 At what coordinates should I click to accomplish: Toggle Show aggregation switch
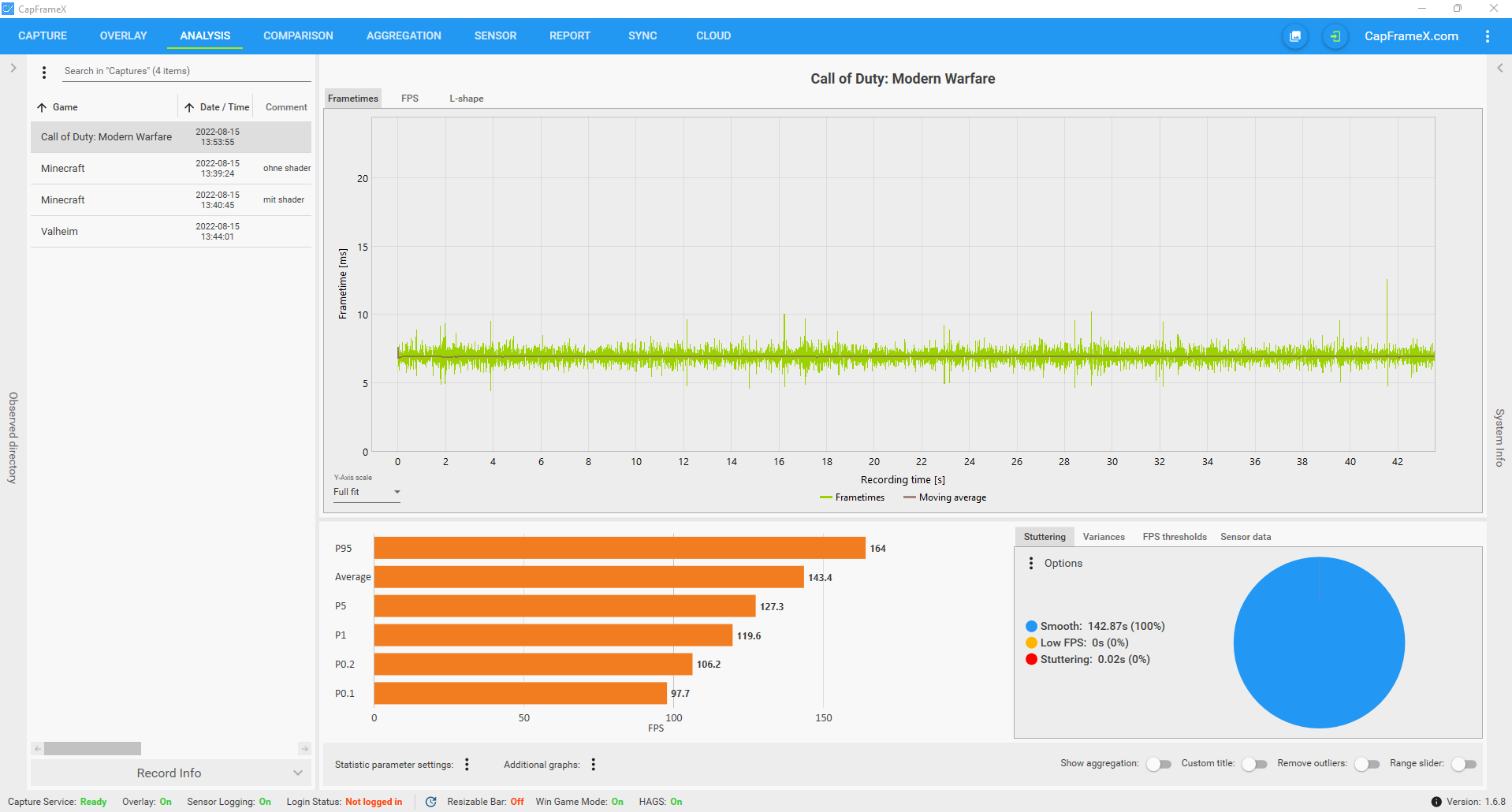click(1159, 764)
